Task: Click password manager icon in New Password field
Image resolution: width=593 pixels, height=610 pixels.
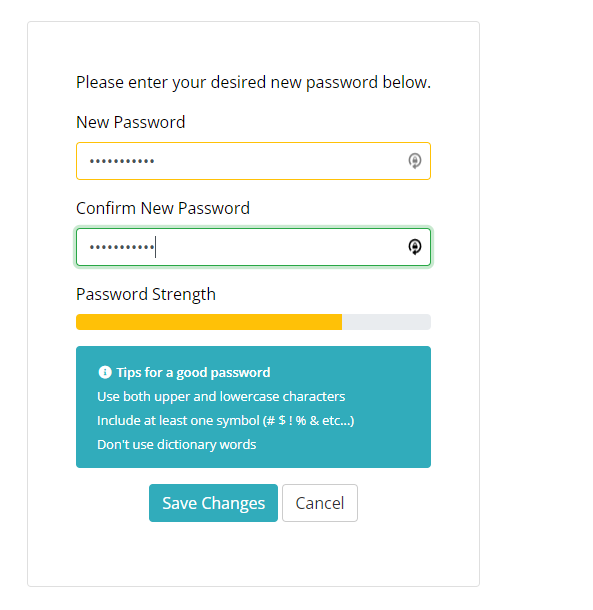Action: [414, 161]
